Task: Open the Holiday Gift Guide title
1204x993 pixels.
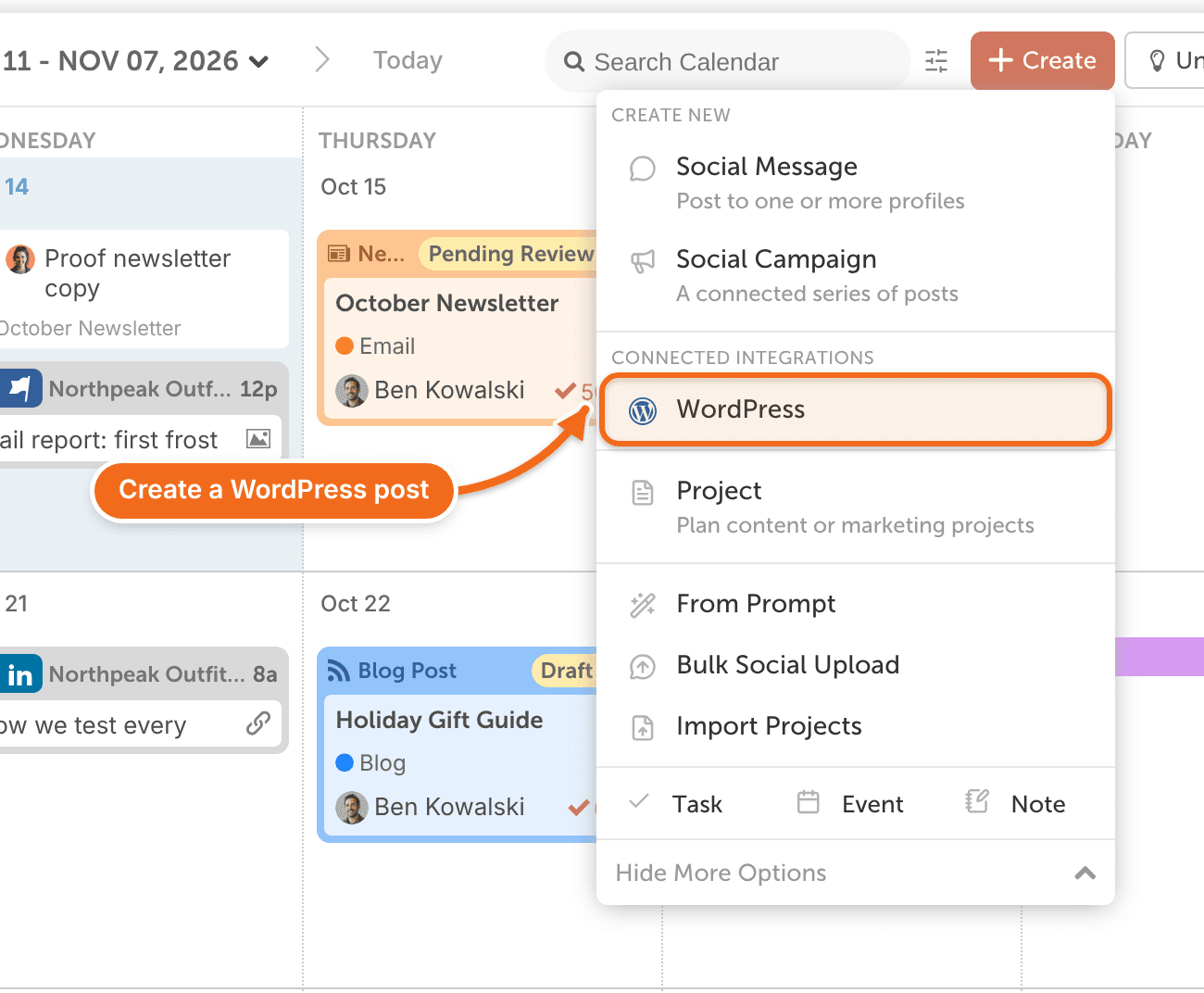Action: click(x=439, y=720)
